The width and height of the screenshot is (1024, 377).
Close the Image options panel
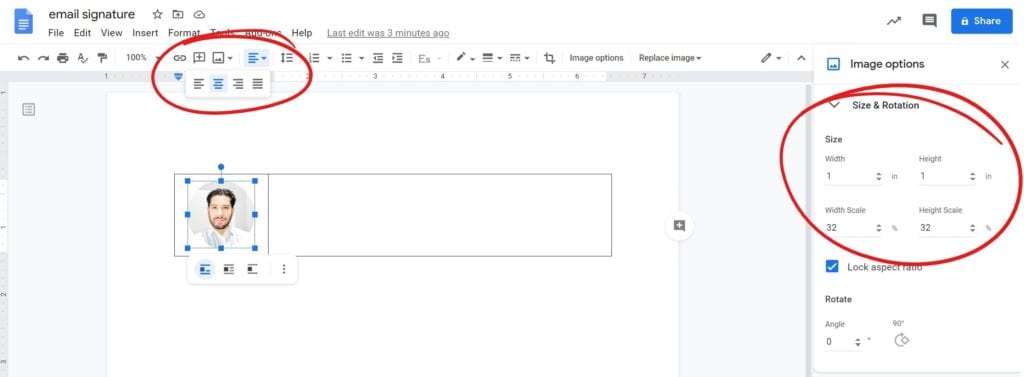[x=1004, y=64]
